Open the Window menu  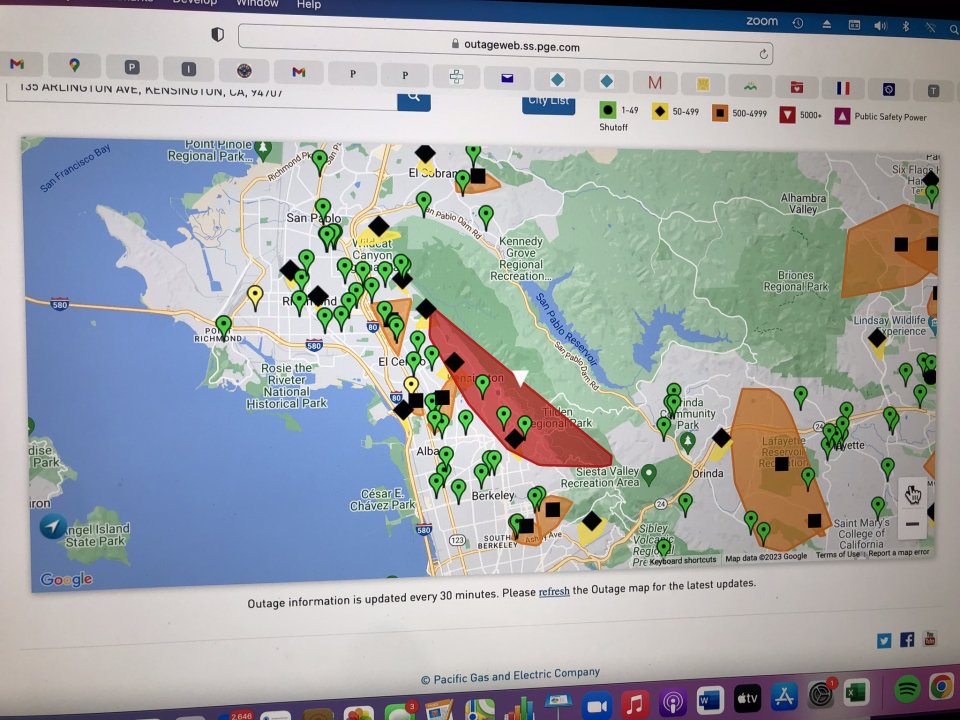(257, 4)
